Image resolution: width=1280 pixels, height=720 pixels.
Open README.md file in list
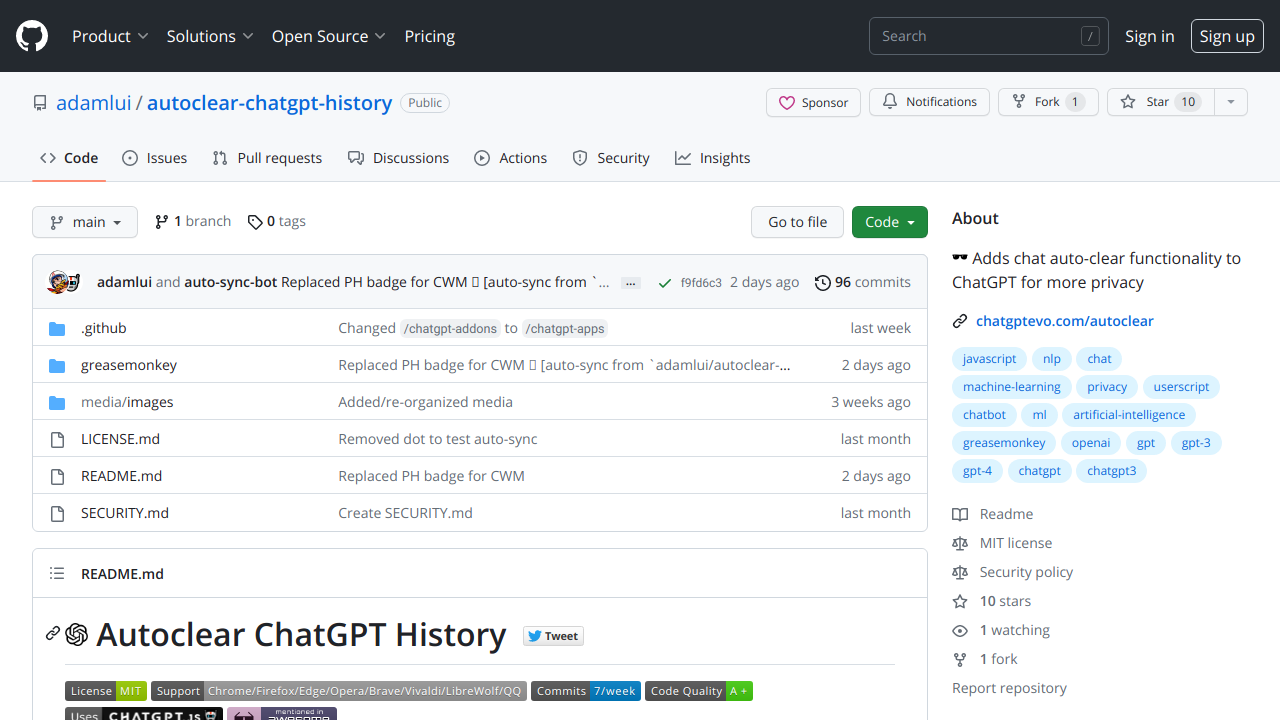[x=121, y=476]
